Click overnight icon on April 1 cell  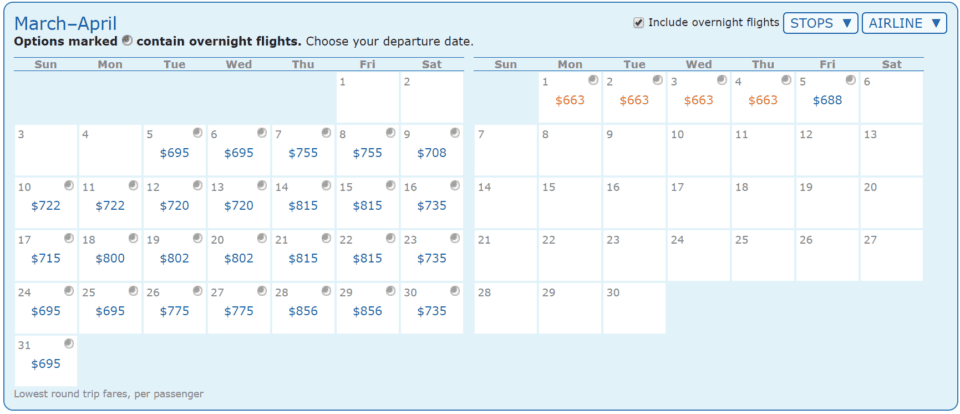click(594, 80)
